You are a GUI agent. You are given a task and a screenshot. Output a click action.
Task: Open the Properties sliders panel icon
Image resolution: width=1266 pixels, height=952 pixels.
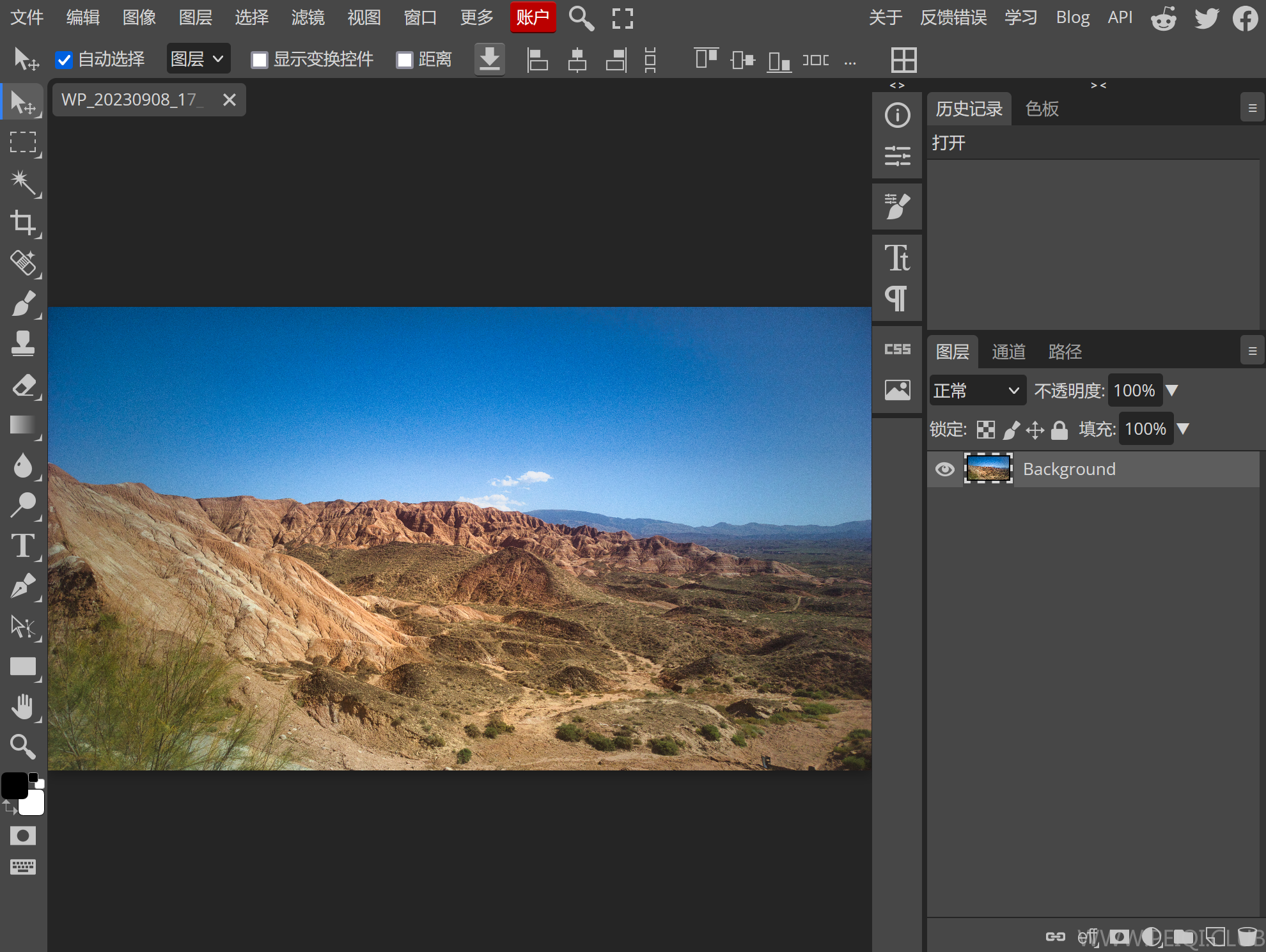point(897,155)
